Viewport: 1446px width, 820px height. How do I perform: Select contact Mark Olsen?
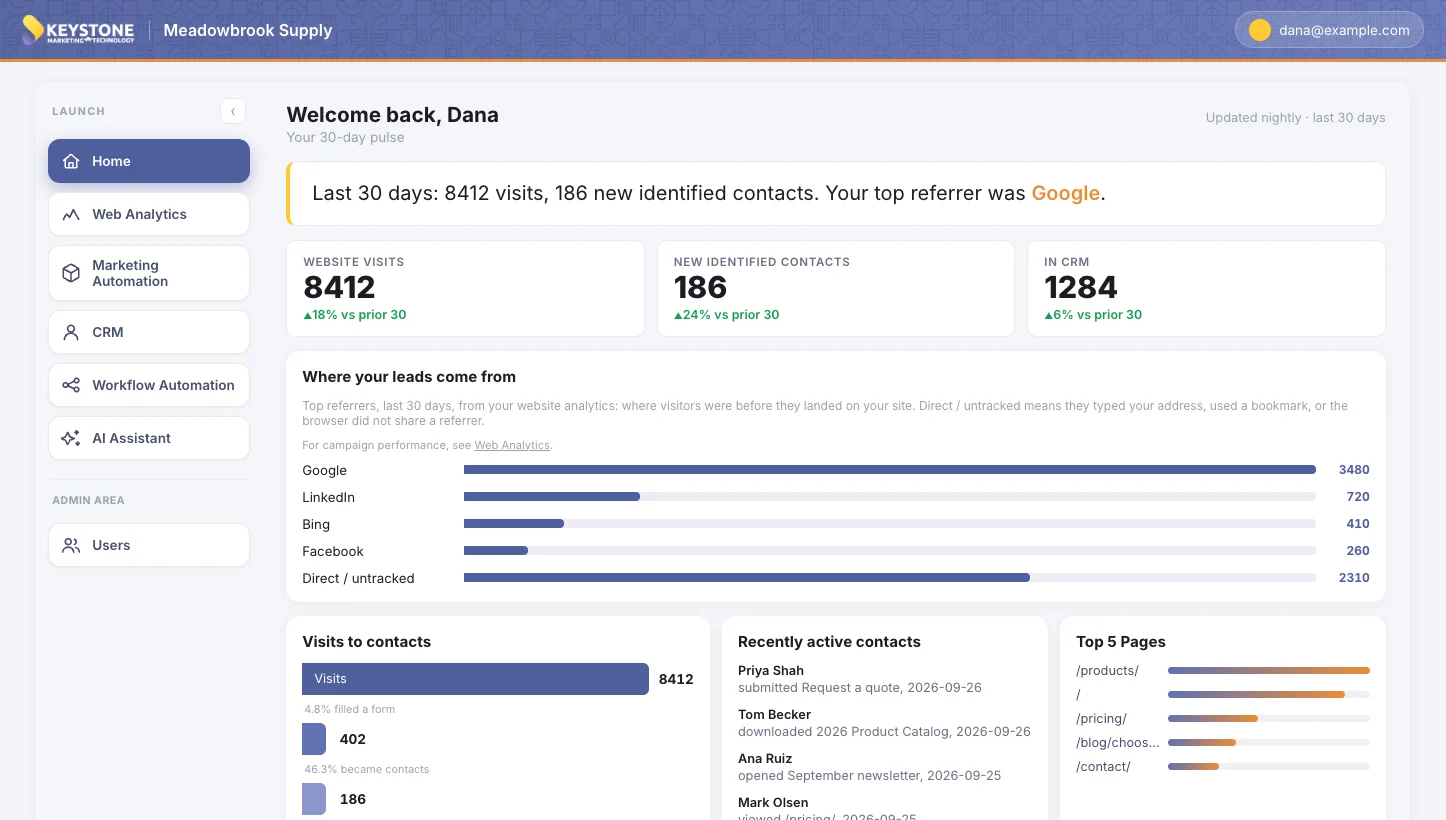773,802
